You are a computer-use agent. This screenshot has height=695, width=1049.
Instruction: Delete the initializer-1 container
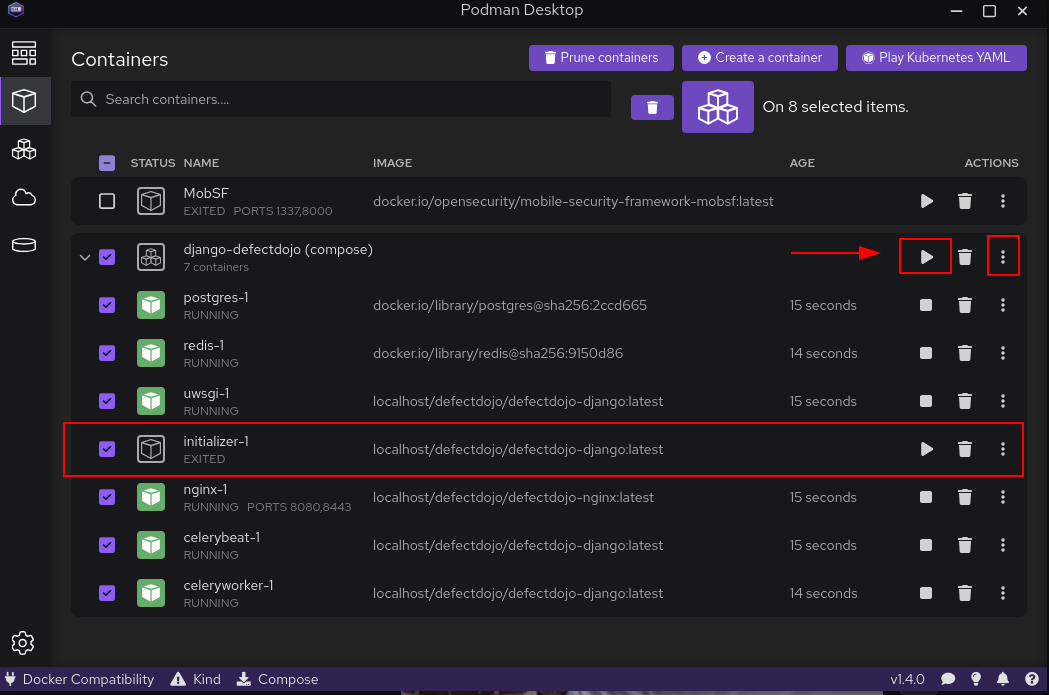click(x=965, y=449)
